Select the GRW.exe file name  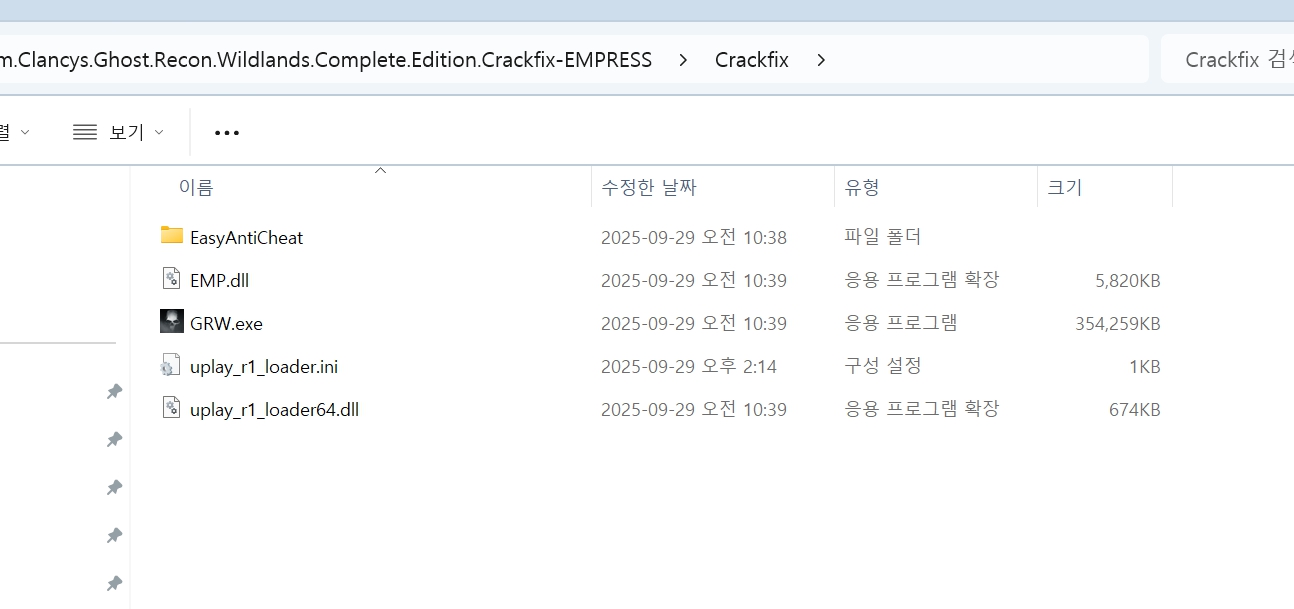(226, 323)
